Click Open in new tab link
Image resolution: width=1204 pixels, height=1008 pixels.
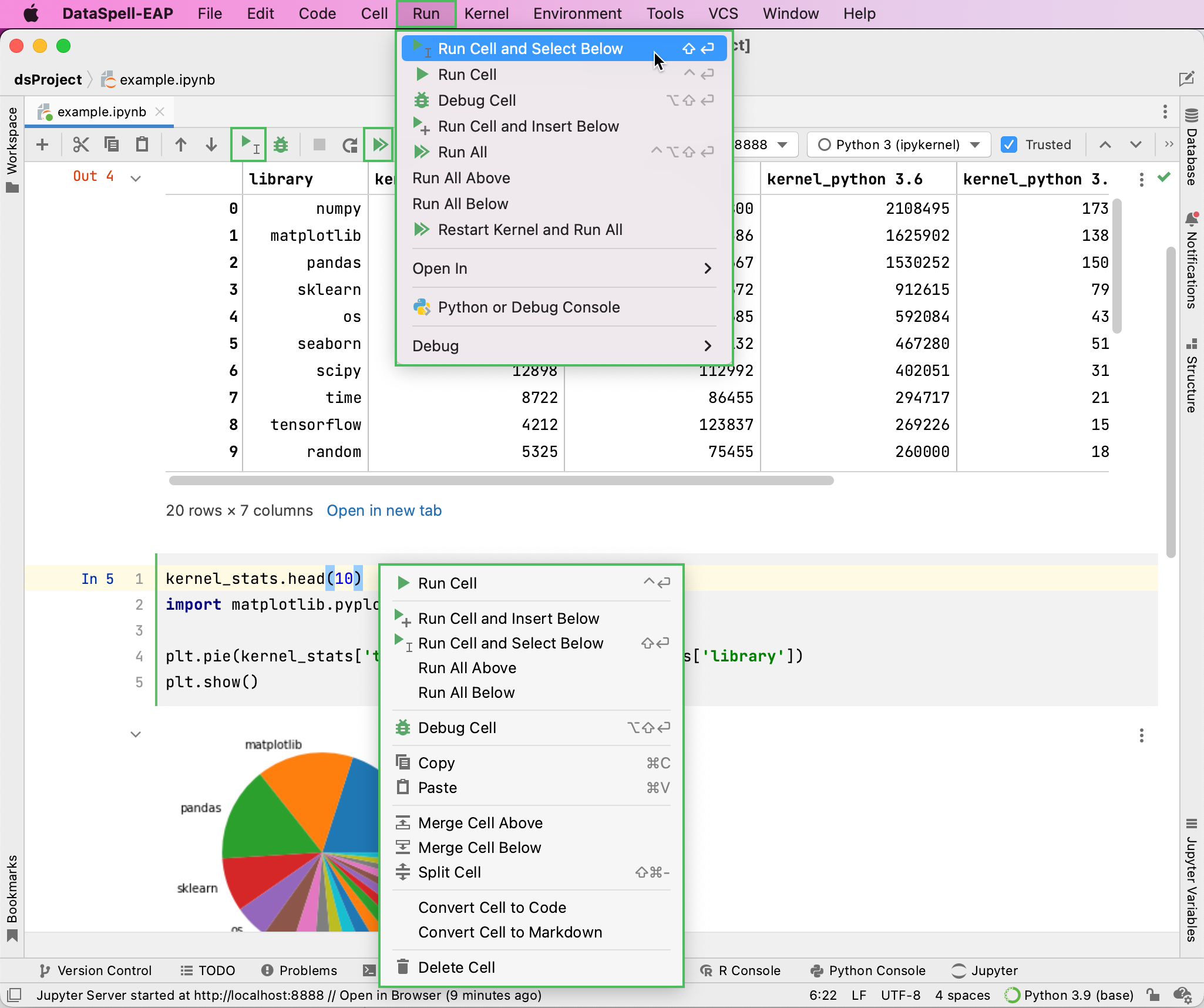tap(385, 510)
